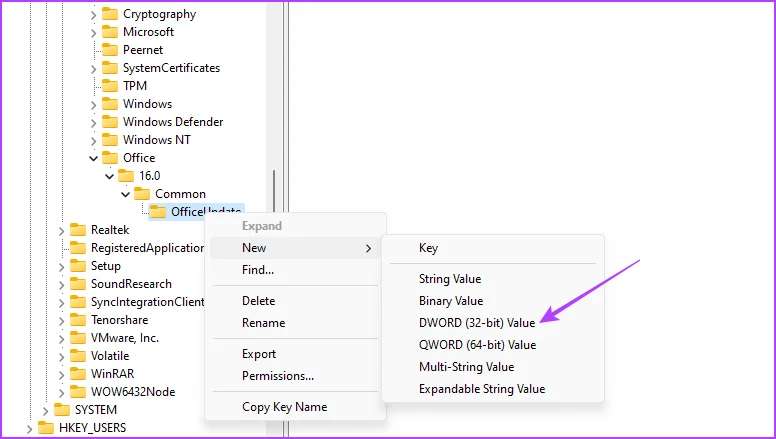This screenshot has width=776, height=439.
Task: Click the Common folder icon
Action: point(142,194)
